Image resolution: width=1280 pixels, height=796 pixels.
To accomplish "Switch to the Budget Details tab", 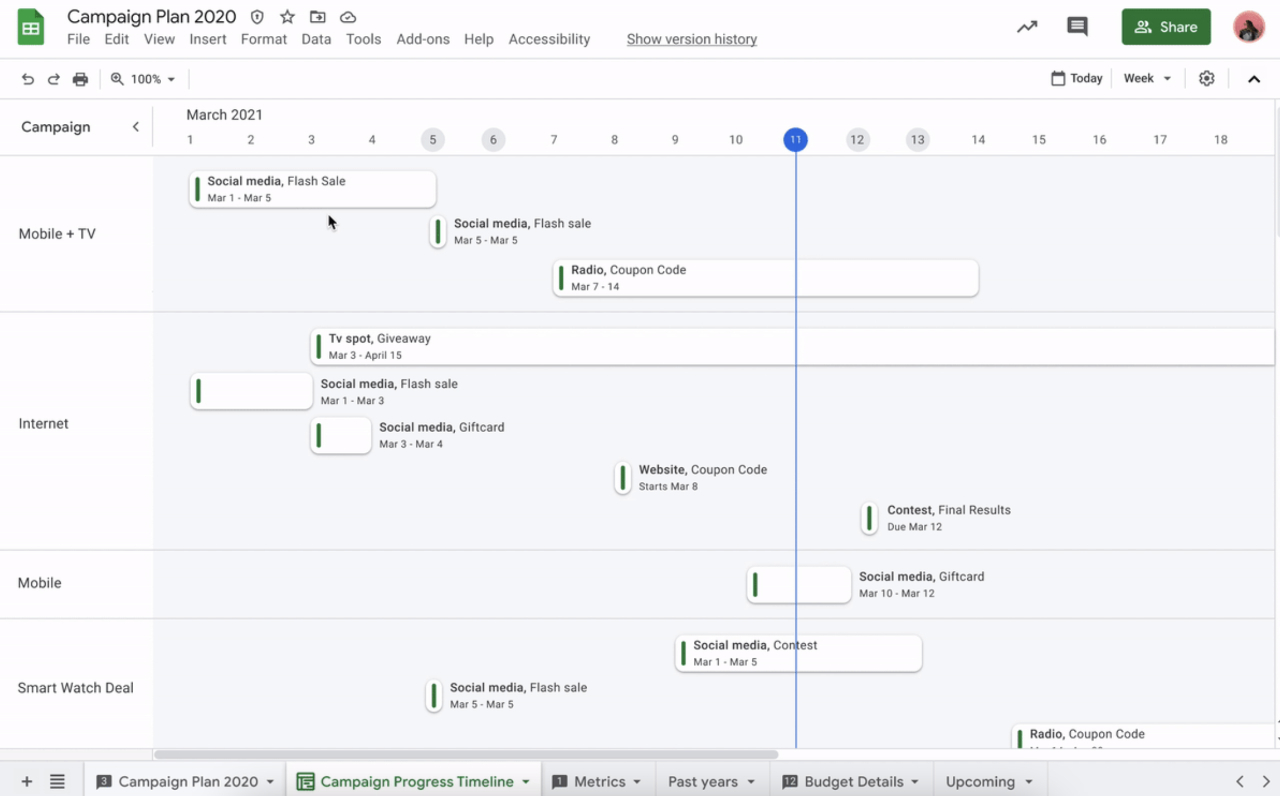I will [852, 781].
